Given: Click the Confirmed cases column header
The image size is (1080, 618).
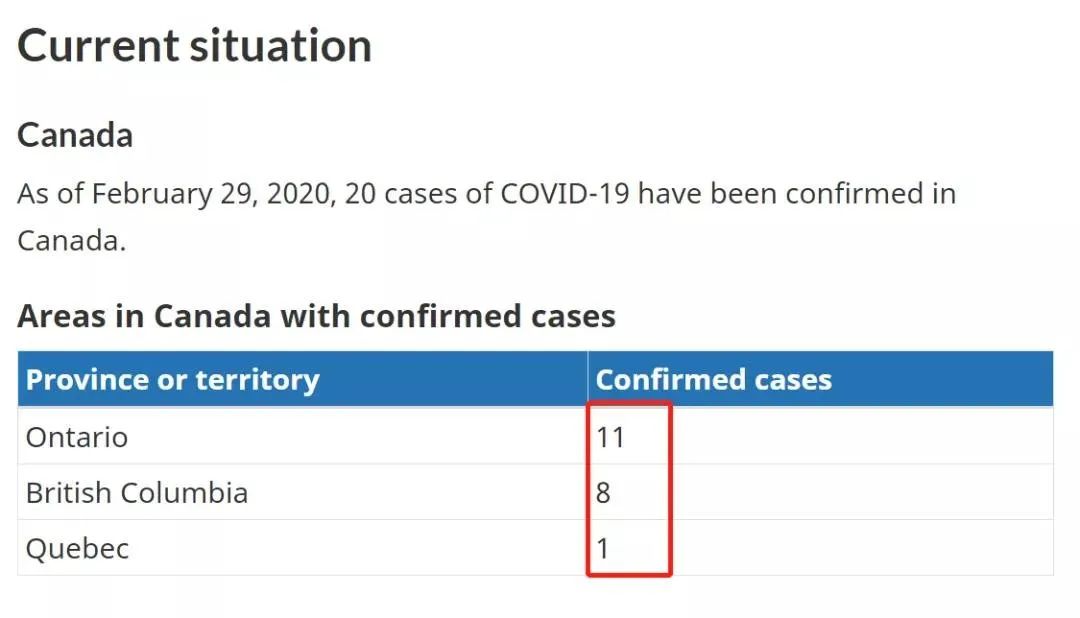Looking at the screenshot, I should click(x=820, y=379).
